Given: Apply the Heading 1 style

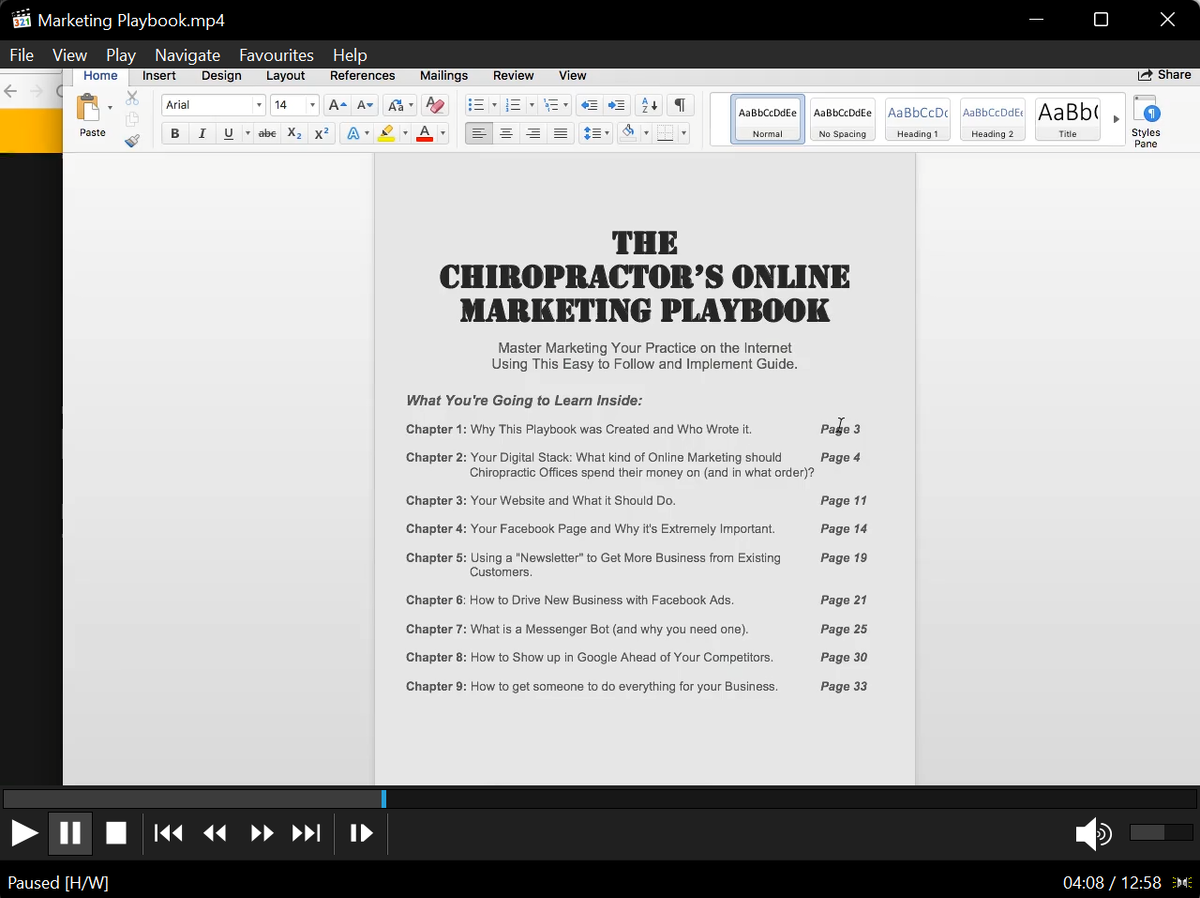Looking at the screenshot, I should click(x=917, y=120).
